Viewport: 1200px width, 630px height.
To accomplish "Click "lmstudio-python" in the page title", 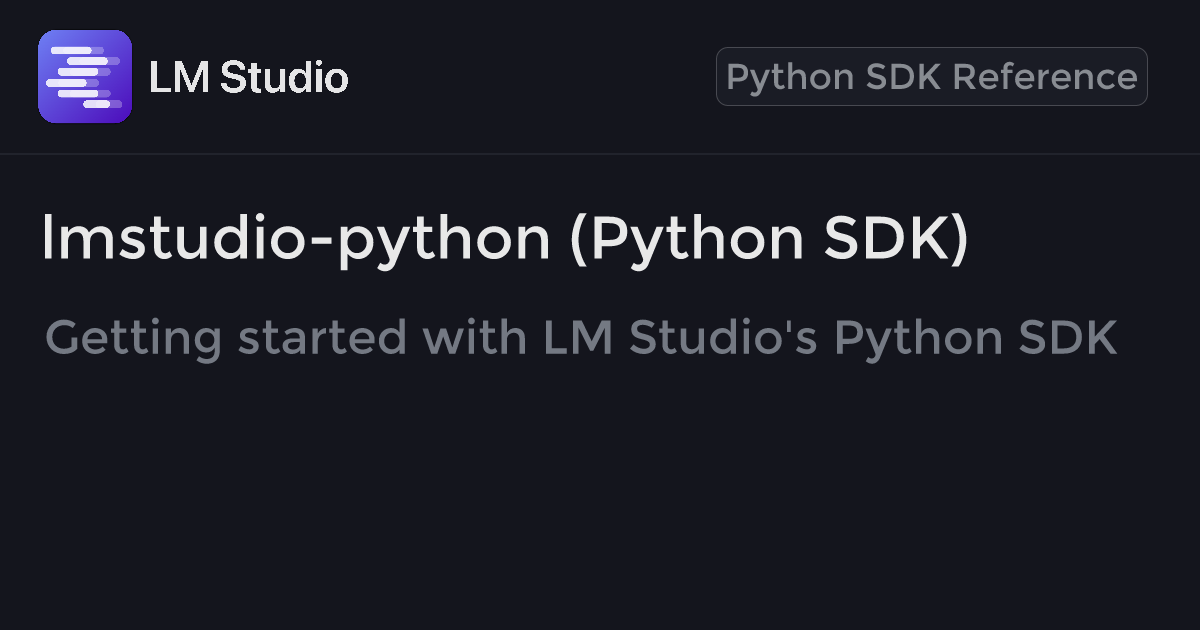I will 296,239.
